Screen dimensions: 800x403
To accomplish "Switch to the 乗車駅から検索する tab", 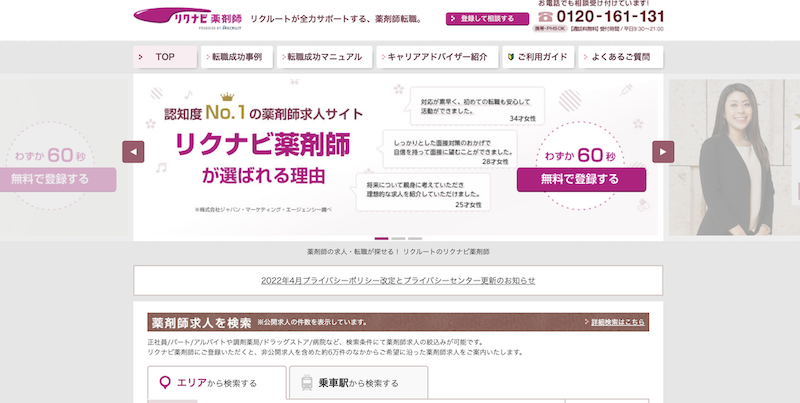I will click(359, 383).
